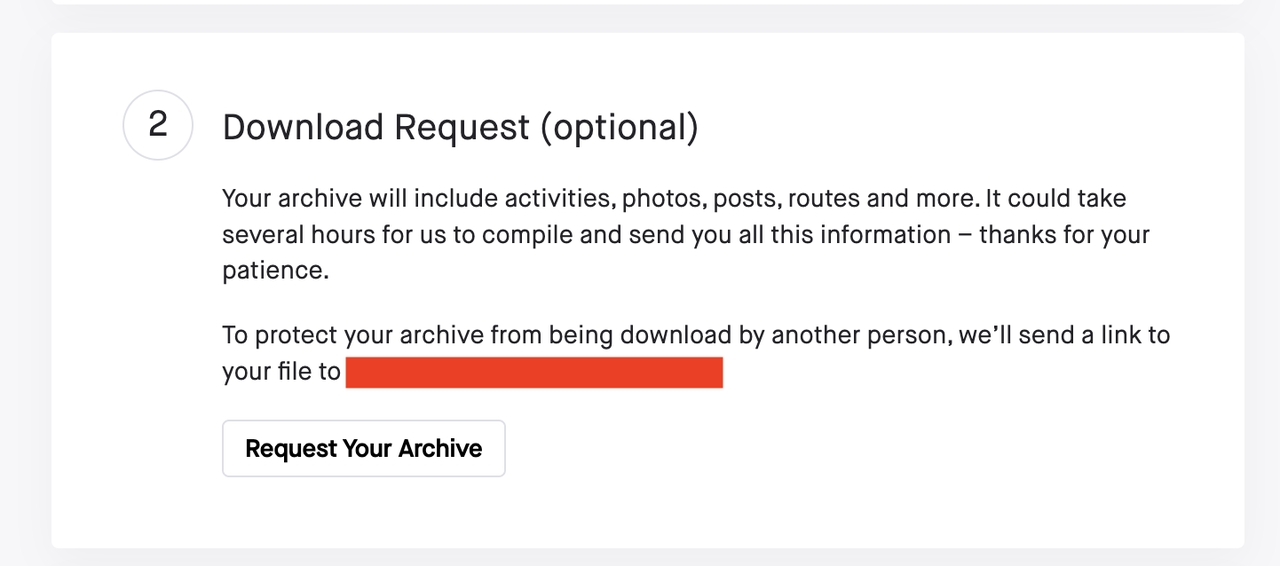Image resolution: width=1280 pixels, height=566 pixels.
Task: Click the word "routes" in the description
Action: click(824, 198)
